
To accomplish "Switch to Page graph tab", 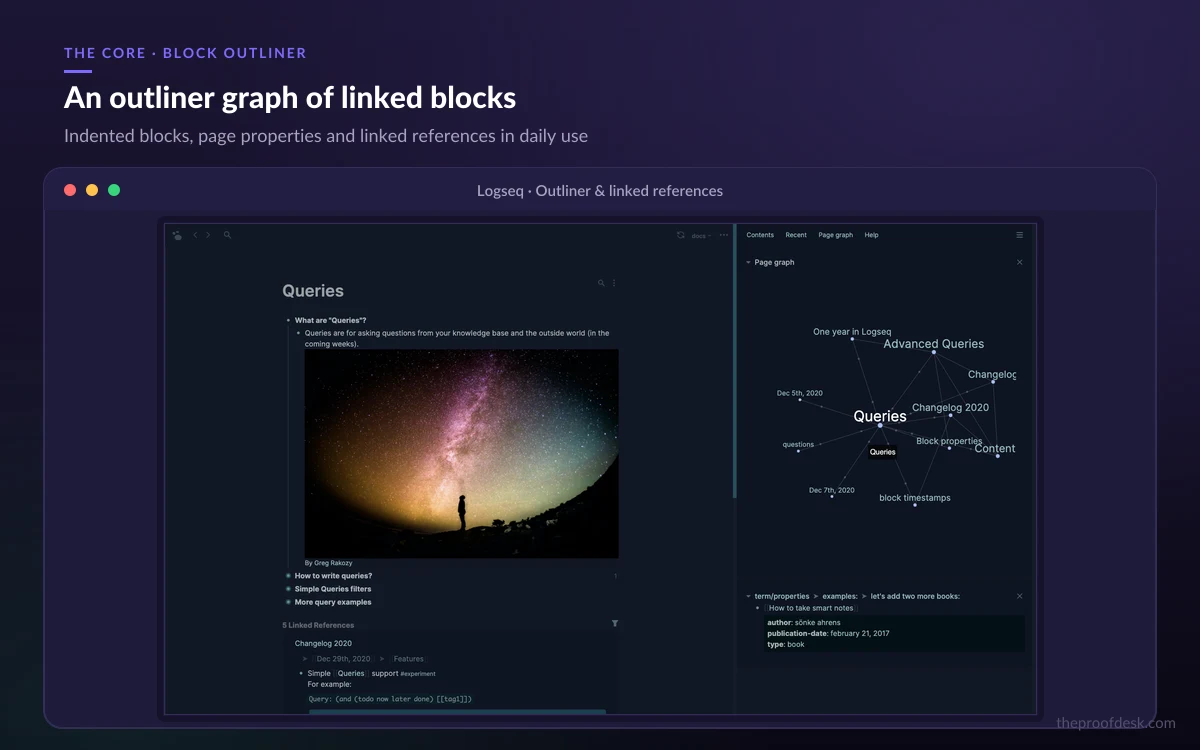I will 836,235.
